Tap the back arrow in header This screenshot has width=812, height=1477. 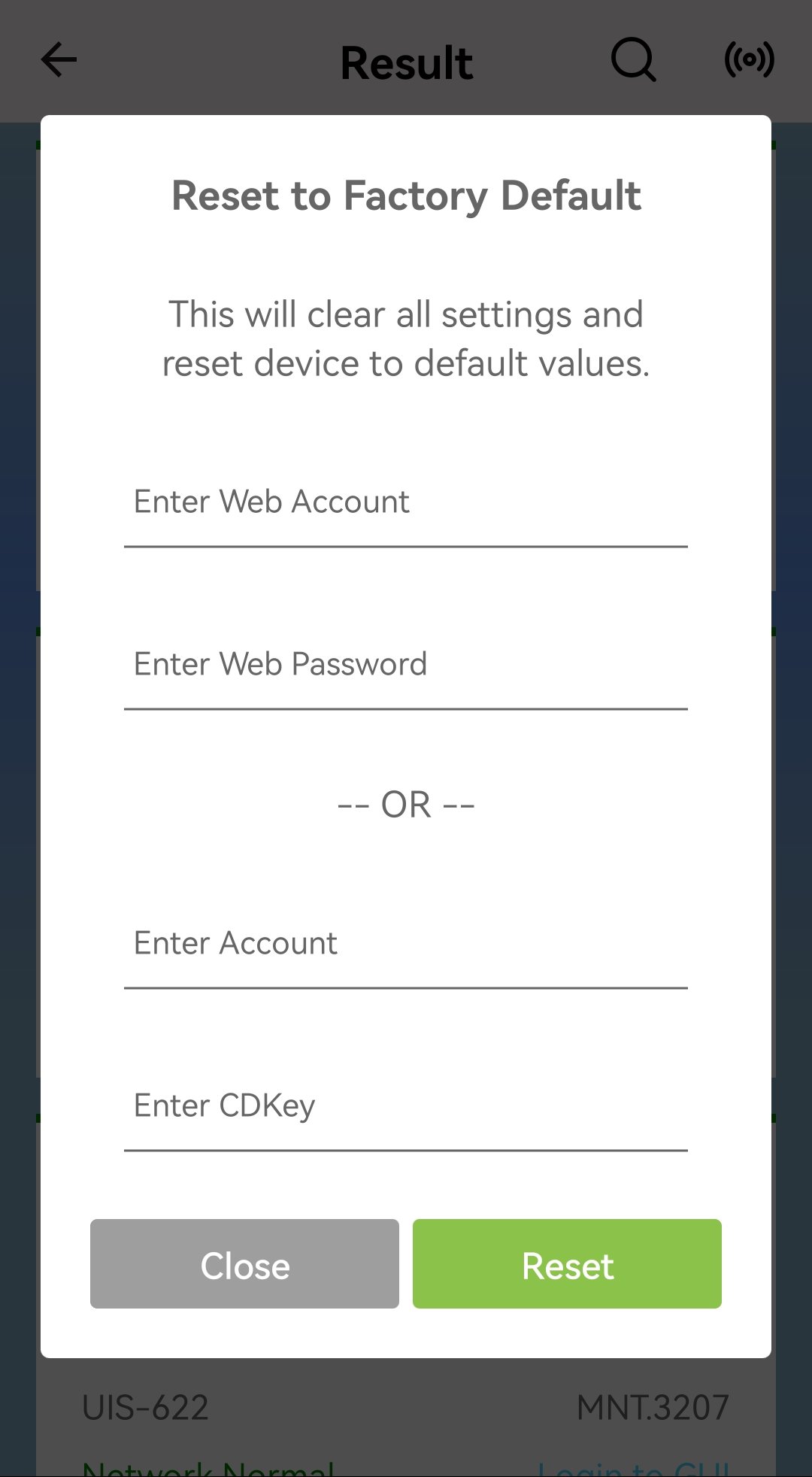click(59, 60)
